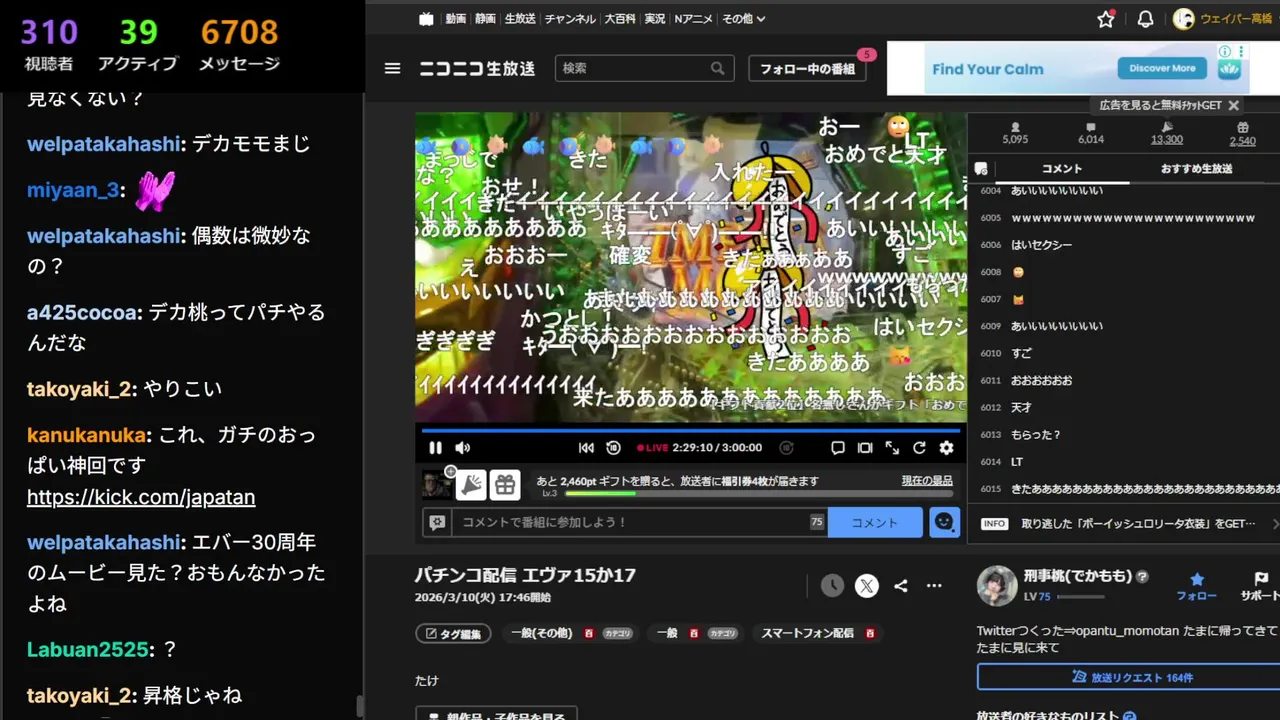Open the emoji picker face icon
Viewport: 1280px width, 720px height.
(944, 522)
